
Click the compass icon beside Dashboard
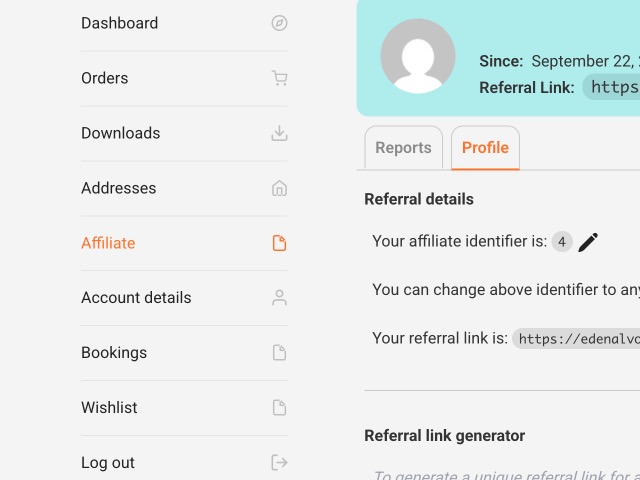click(279, 23)
